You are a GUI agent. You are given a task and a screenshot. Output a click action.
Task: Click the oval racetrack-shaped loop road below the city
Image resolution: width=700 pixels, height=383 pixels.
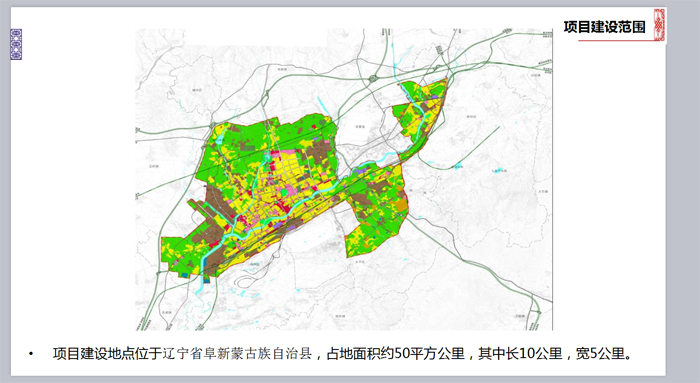[x=250, y=281]
